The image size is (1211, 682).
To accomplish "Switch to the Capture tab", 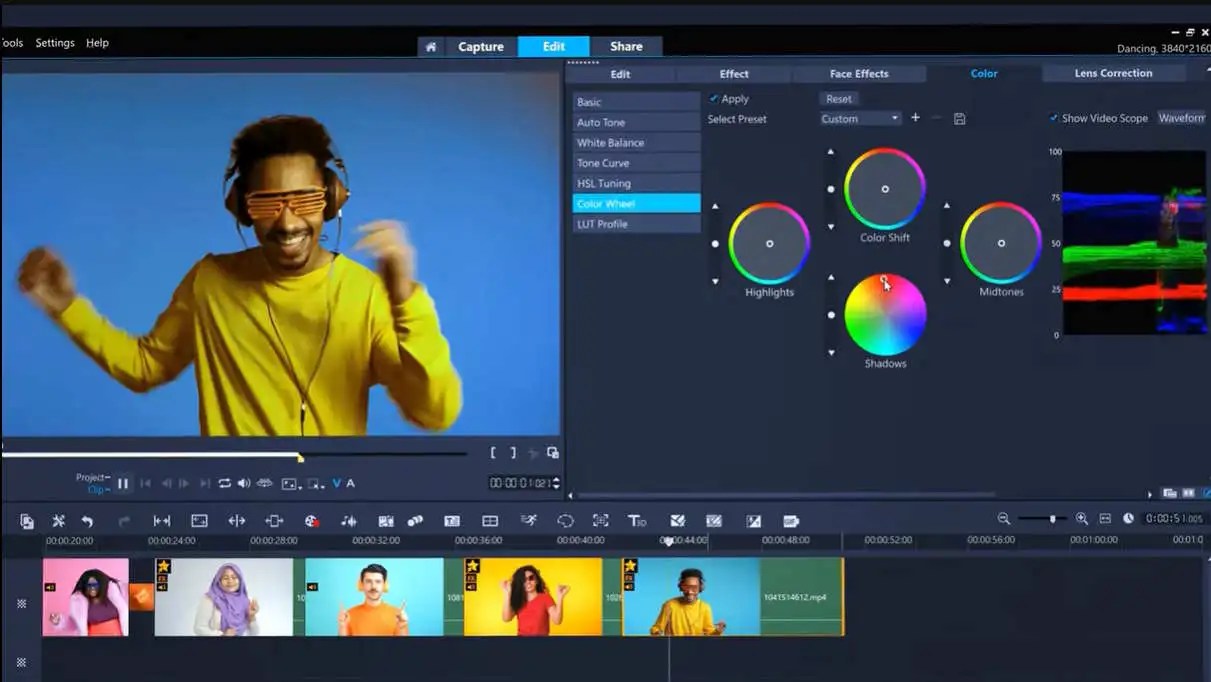I will (x=481, y=46).
